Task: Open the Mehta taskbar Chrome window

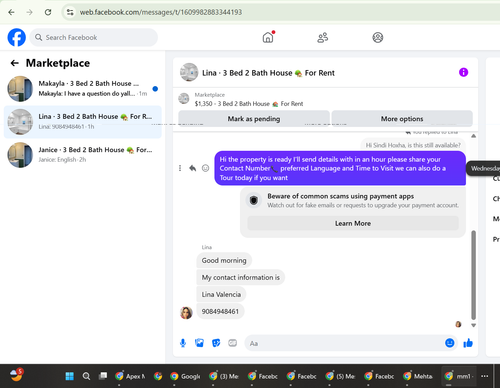Action: point(418,376)
